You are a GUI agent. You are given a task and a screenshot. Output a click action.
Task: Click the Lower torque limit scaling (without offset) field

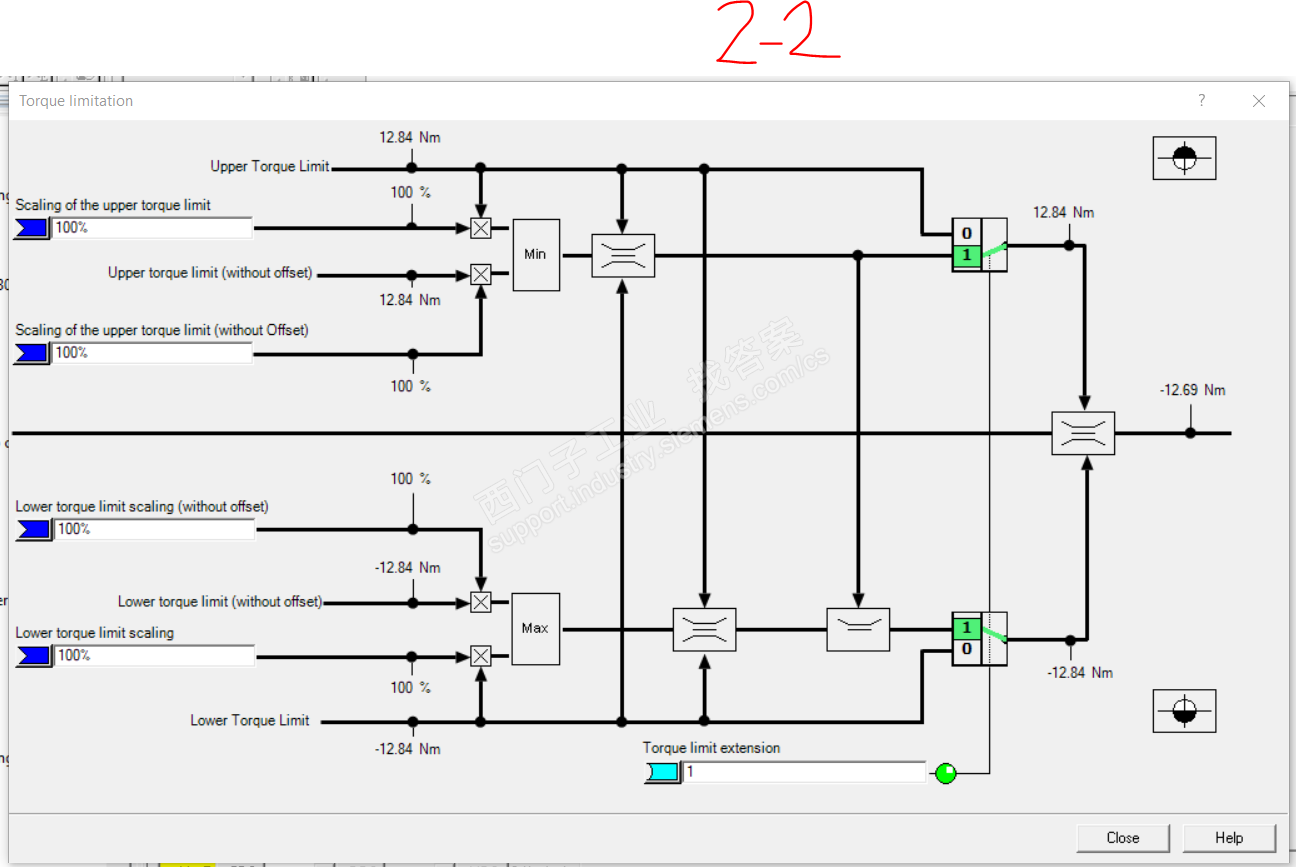point(154,529)
